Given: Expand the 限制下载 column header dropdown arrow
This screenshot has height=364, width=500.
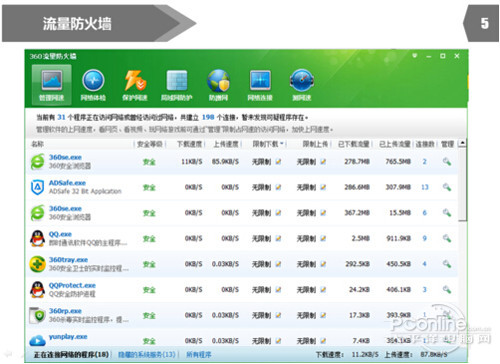Looking at the screenshot, I should coord(282,144).
